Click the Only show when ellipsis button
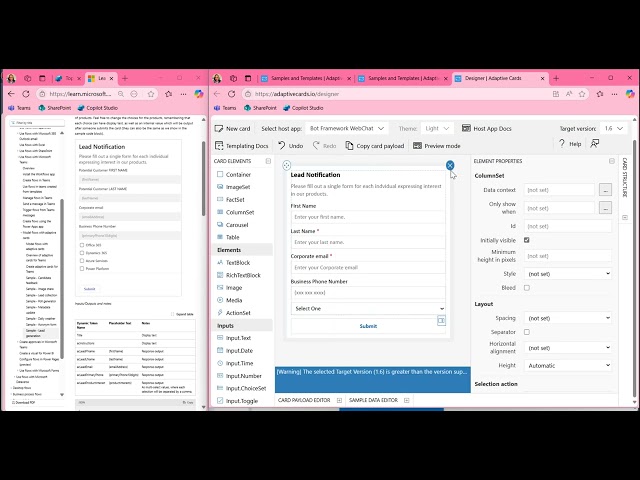The image size is (640, 480). pyautogui.click(x=605, y=208)
